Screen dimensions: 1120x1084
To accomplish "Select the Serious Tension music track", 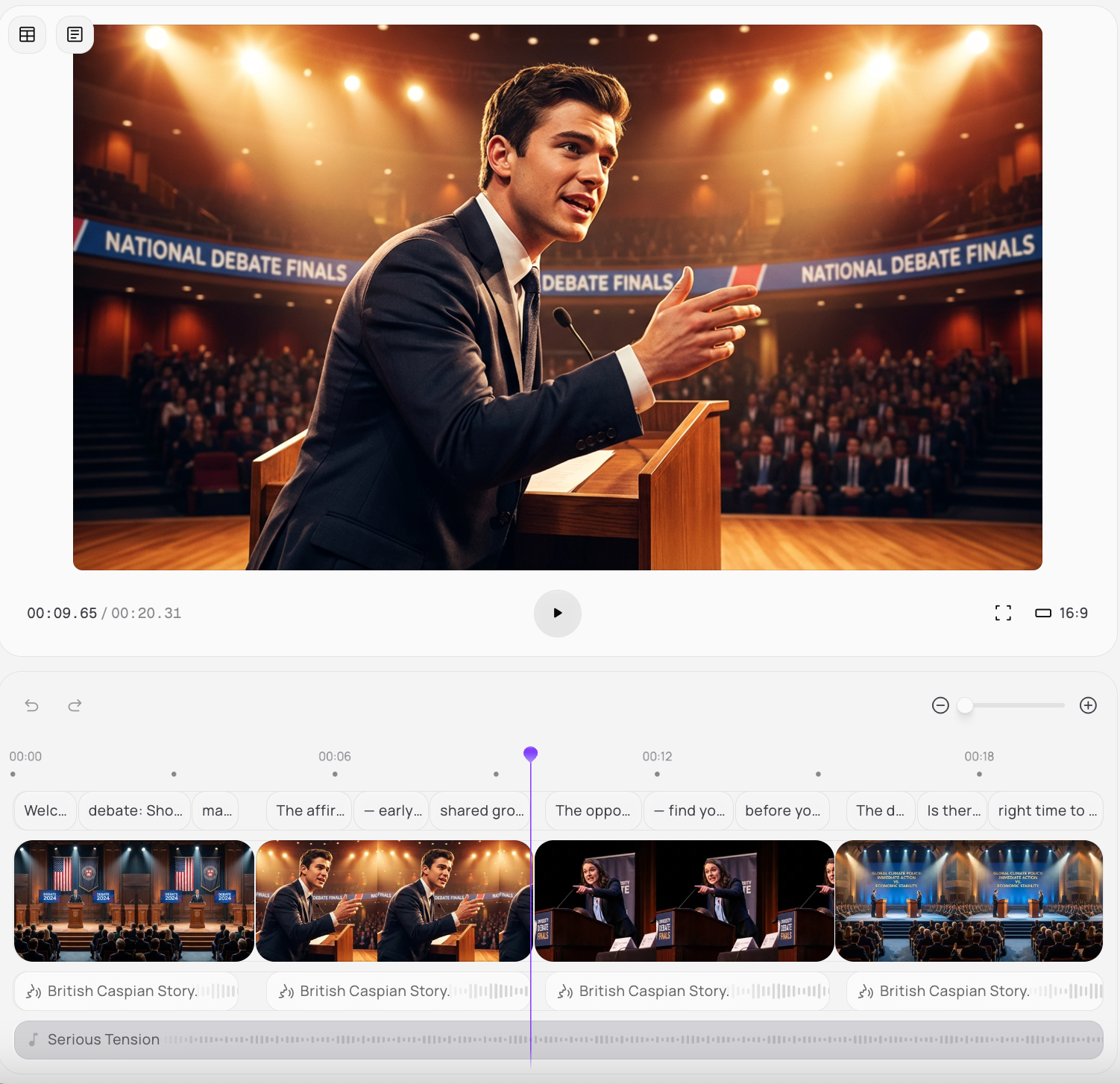I will pyautogui.click(x=558, y=1039).
